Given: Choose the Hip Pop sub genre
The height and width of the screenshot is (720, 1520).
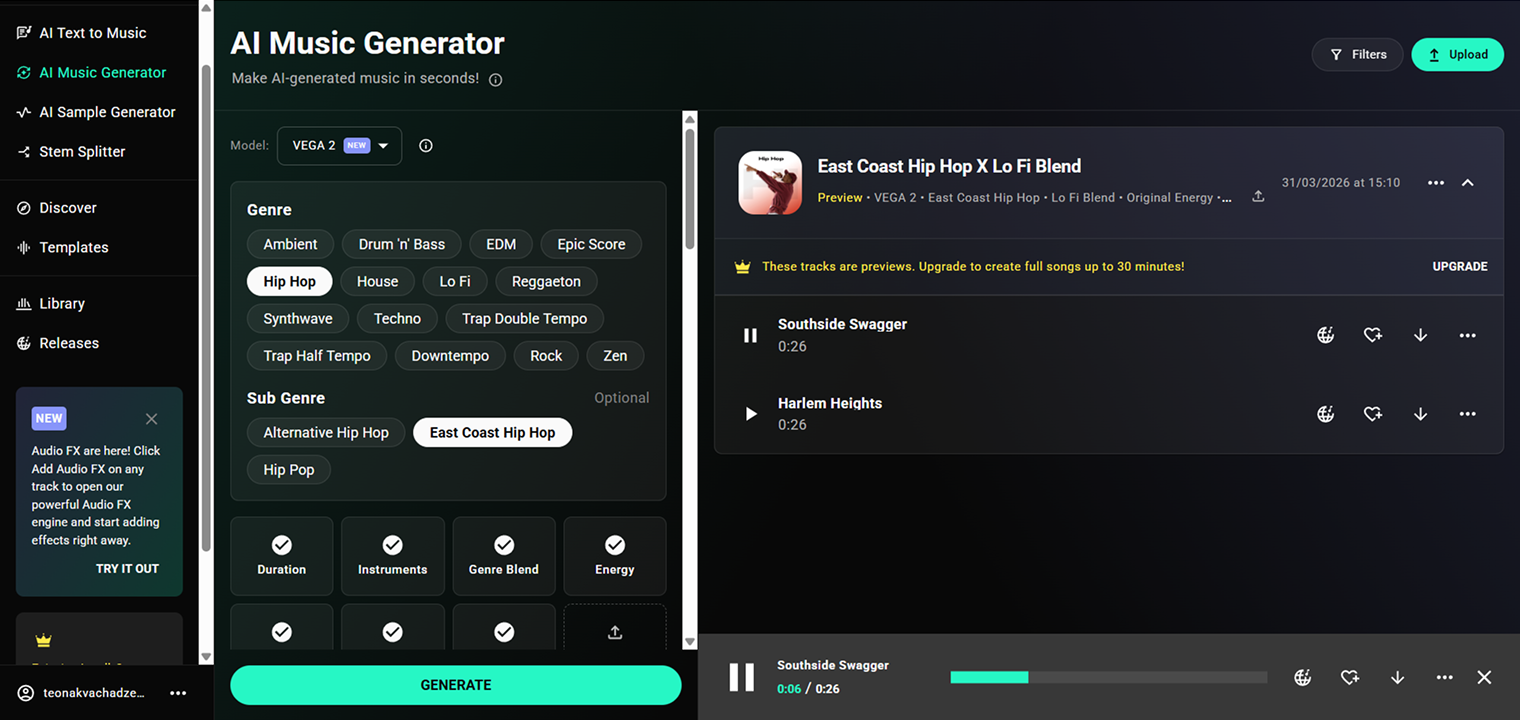Looking at the screenshot, I should tap(289, 469).
